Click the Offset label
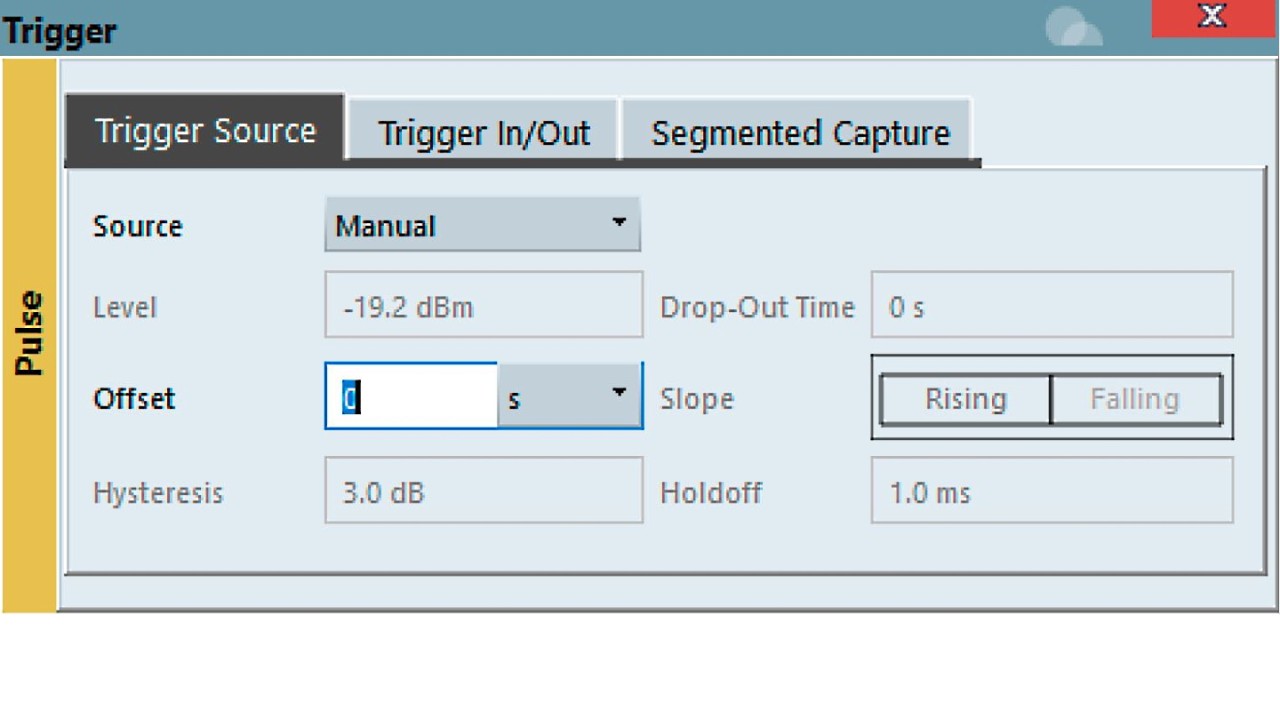This screenshot has height=720, width=1280. [x=134, y=398]
